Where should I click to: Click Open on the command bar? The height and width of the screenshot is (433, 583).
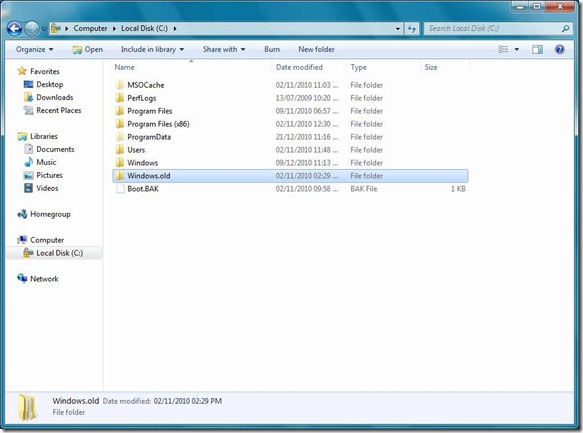[88, 49]
